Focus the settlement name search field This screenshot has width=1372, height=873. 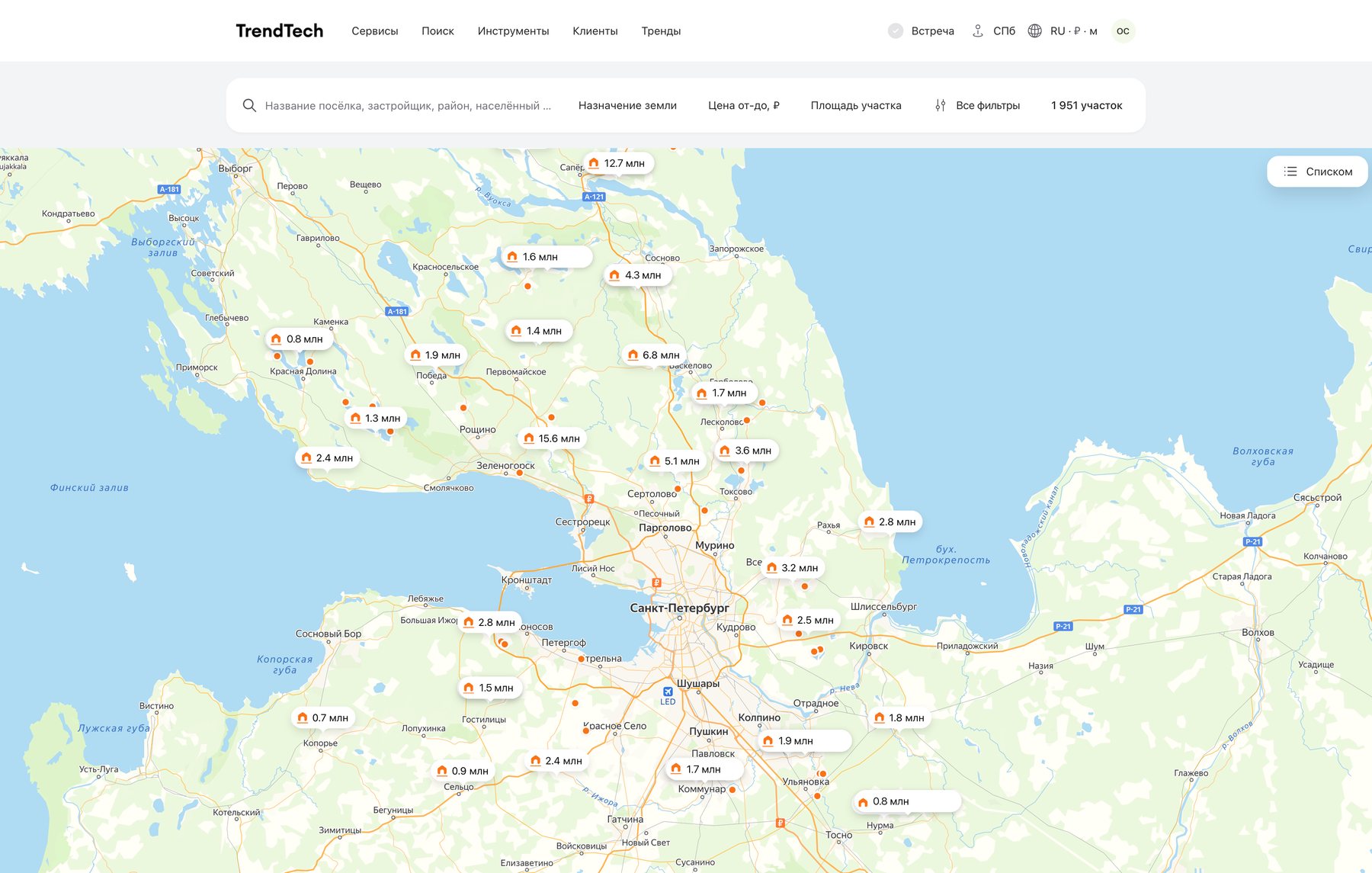(x=408, y=105)
